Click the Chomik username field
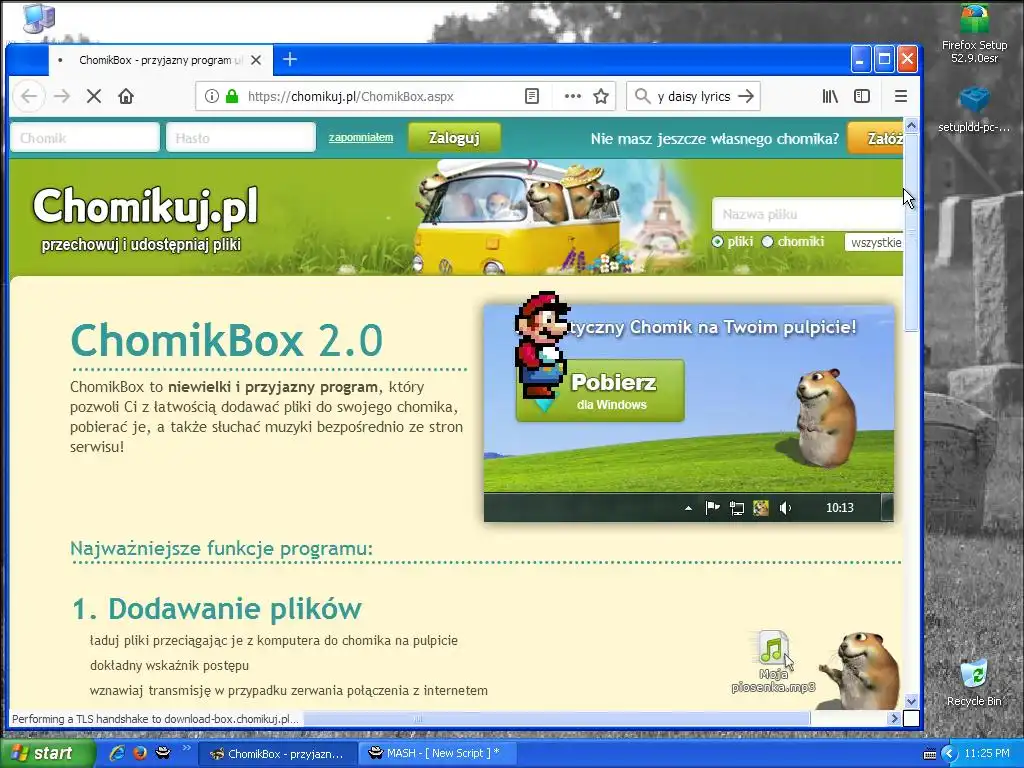The width and height of the screenshot is (1024, 768). (85, 138)
